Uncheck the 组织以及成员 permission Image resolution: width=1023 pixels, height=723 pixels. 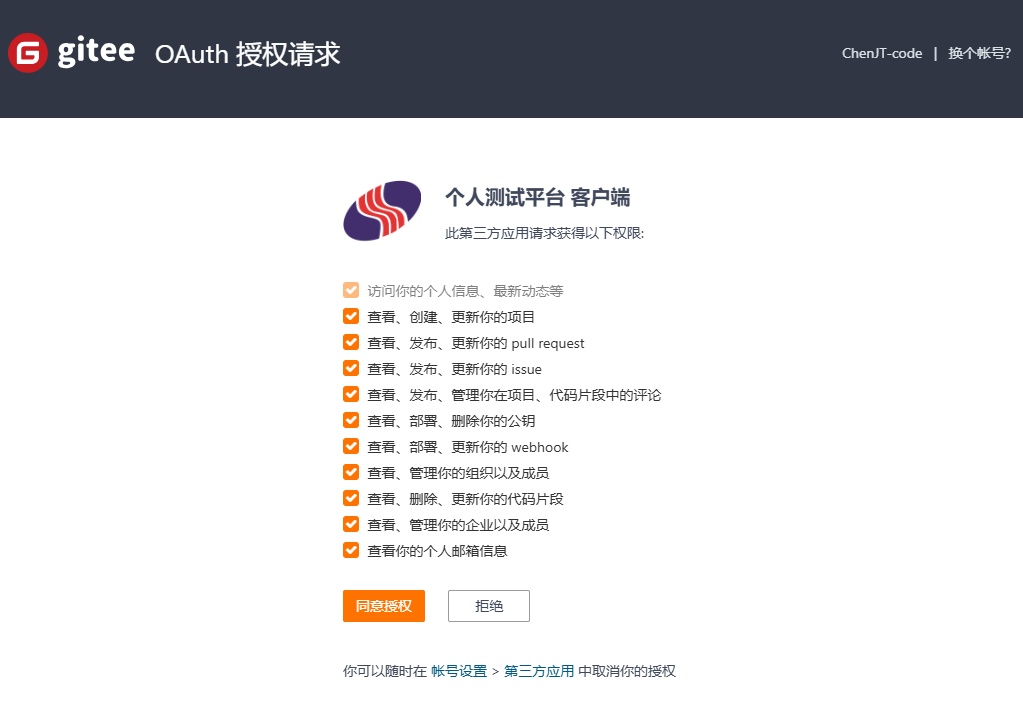tap(351, 471)
